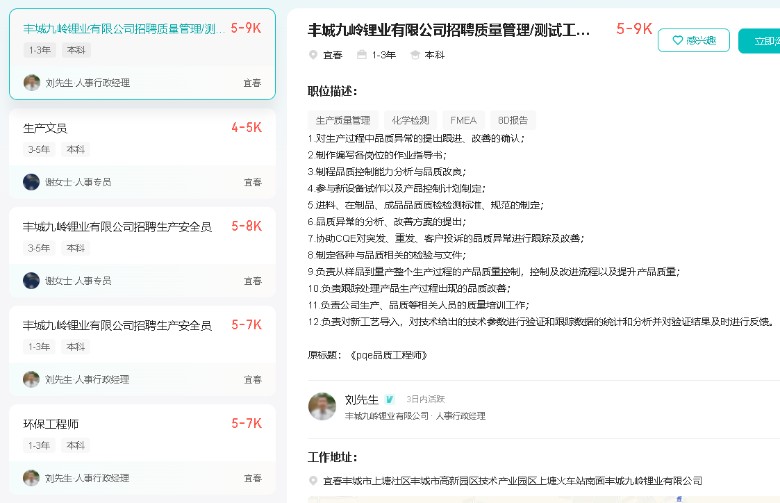Click the education cap icon beside 本科
780x503 pixels.
[415, 55]
